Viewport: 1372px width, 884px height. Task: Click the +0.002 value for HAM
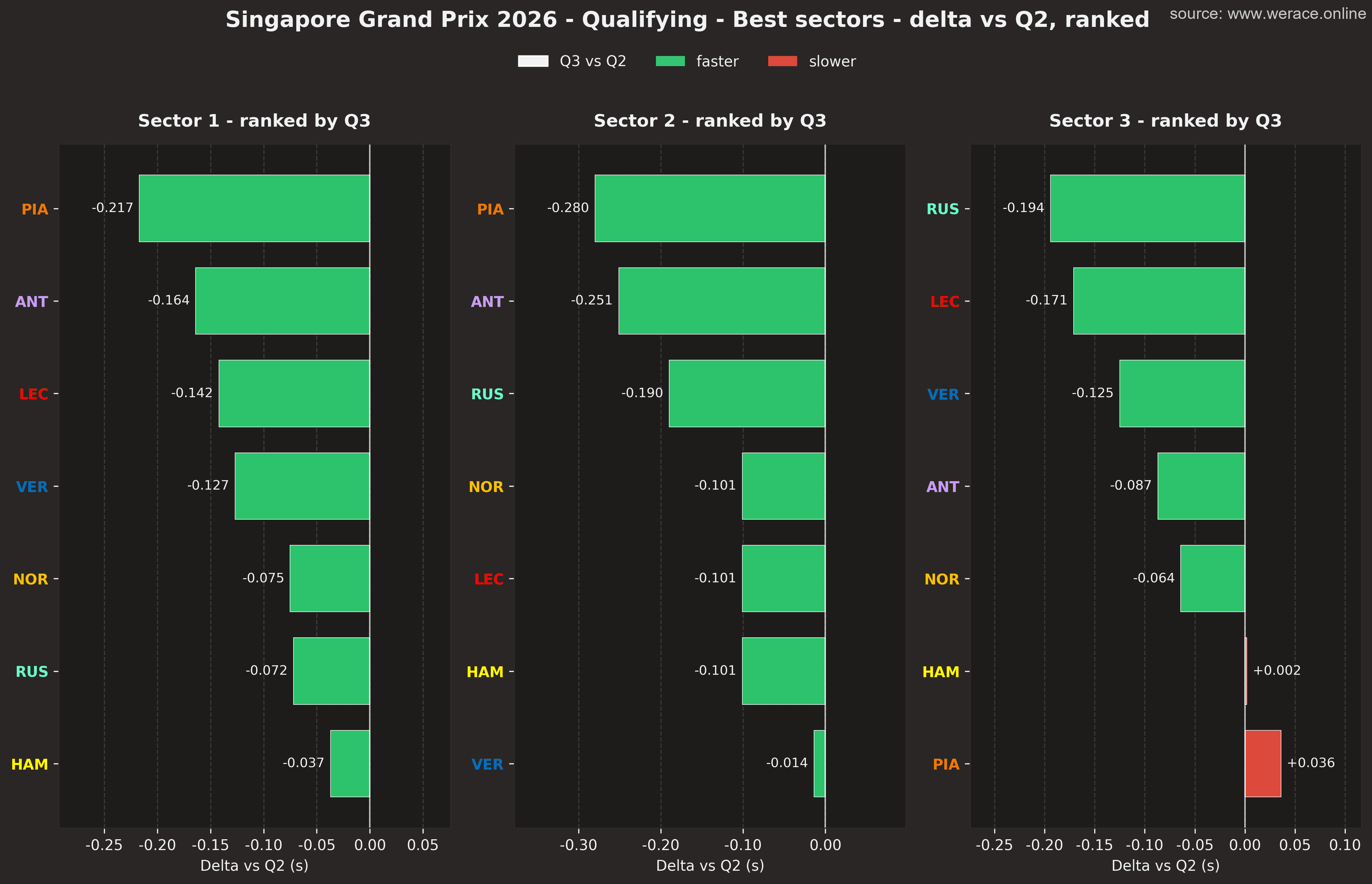tap(1277, 671)
